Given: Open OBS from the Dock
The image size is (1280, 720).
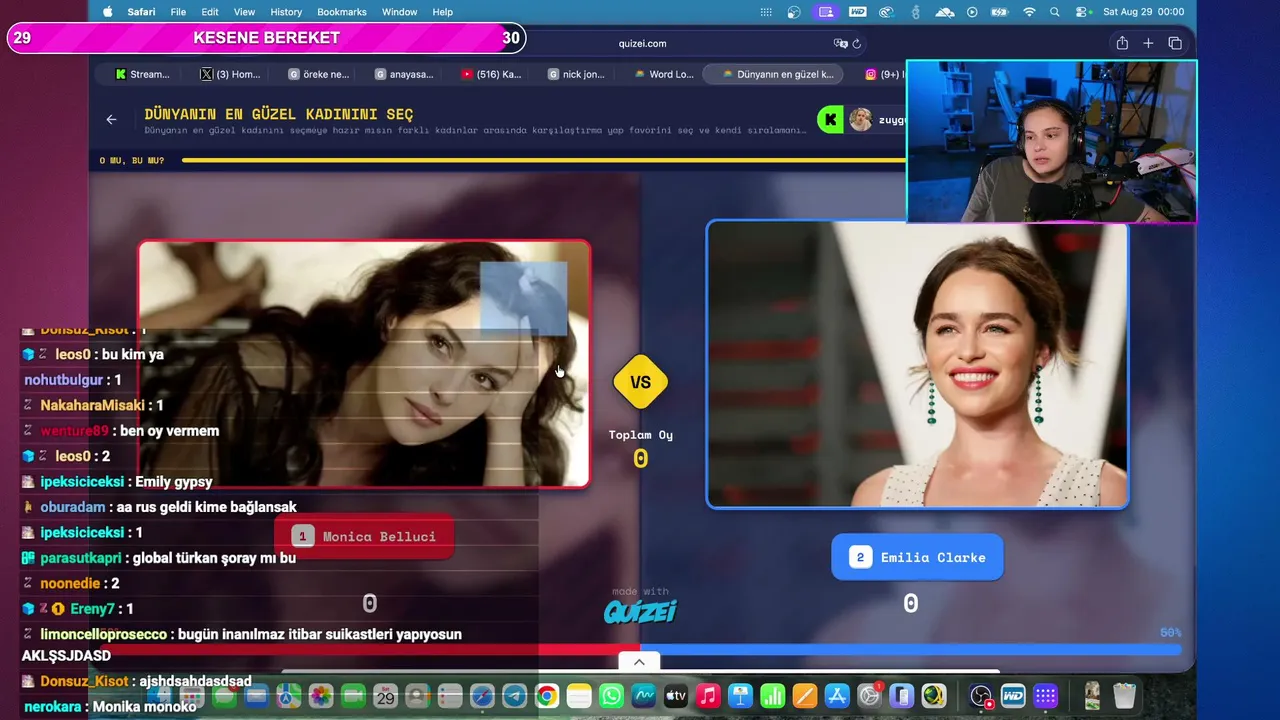Looking at the screenshot, I should coord(981,696).
